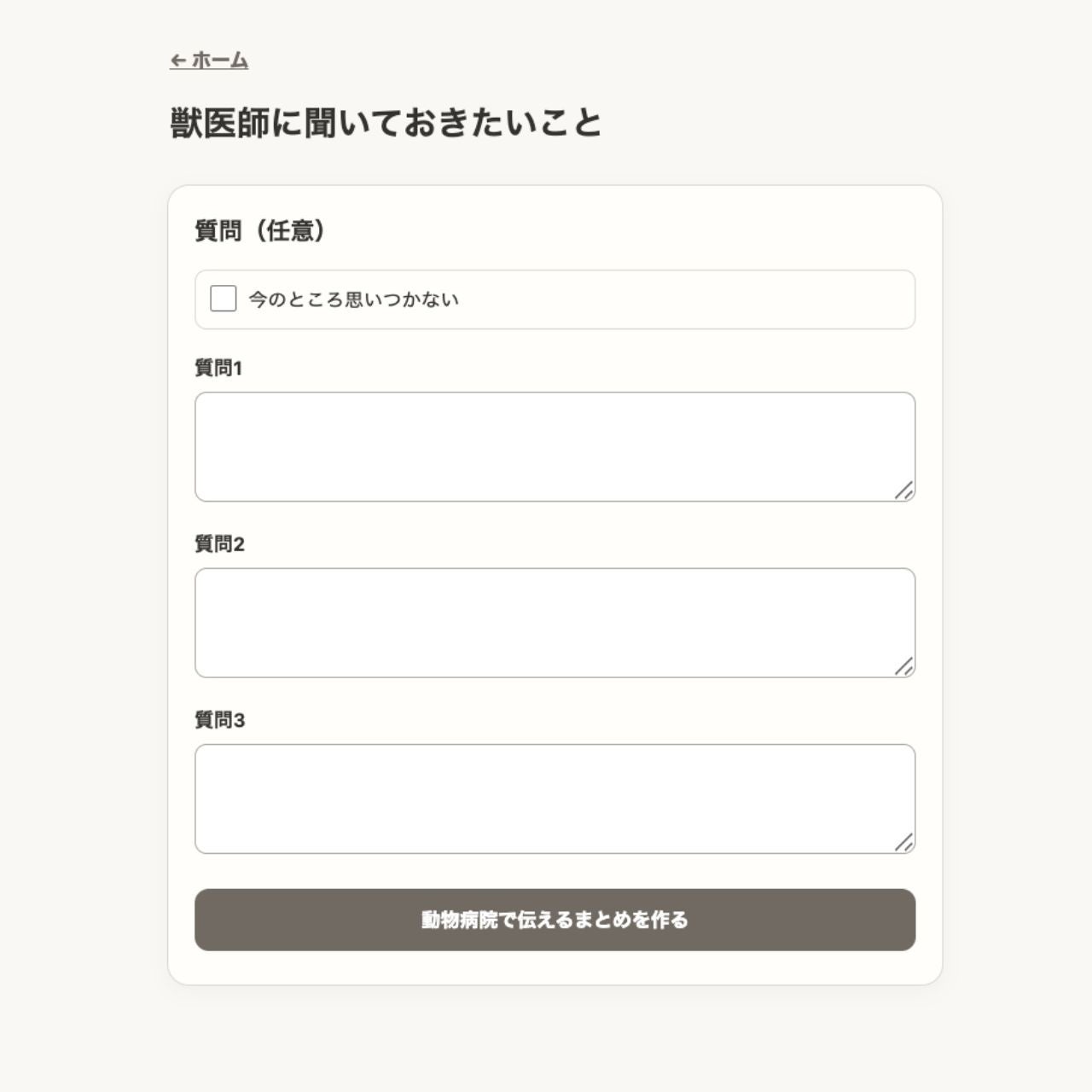Submit with 動物病院で伝えるまとめを作る button
The image size is (1092, 1092).
tap(555, 920)
